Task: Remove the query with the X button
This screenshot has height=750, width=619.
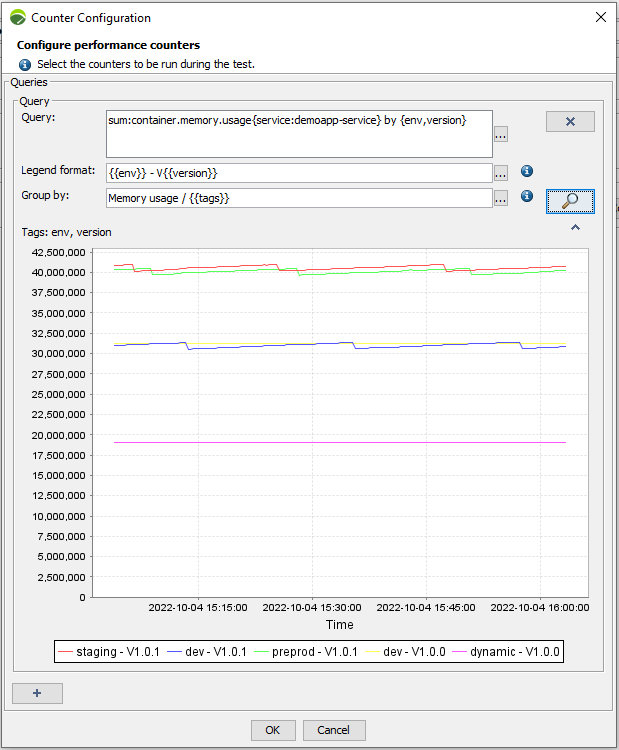Action: coord(570,122)
